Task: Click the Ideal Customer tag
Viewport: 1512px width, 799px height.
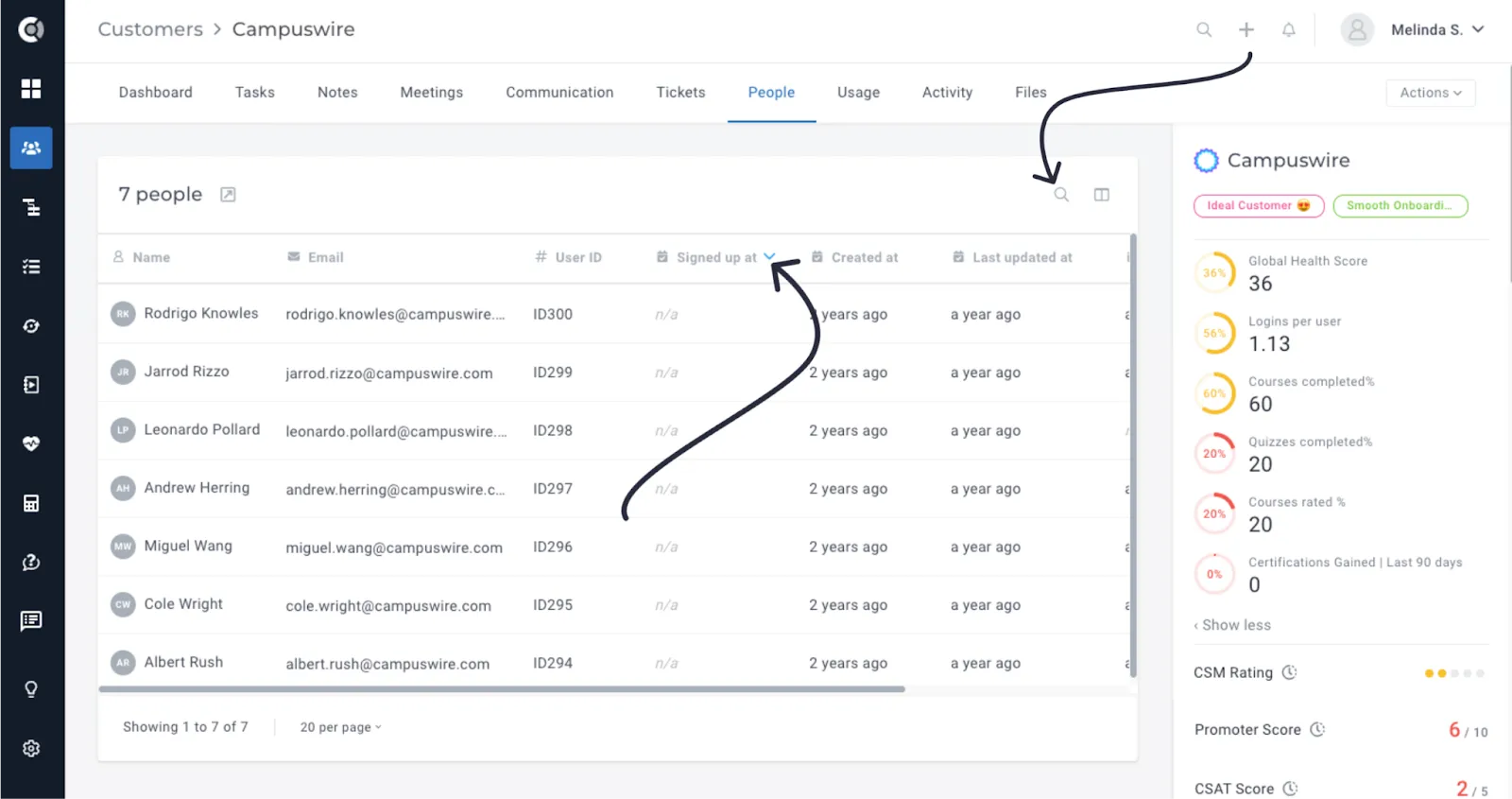Action: coord(1259,205)
